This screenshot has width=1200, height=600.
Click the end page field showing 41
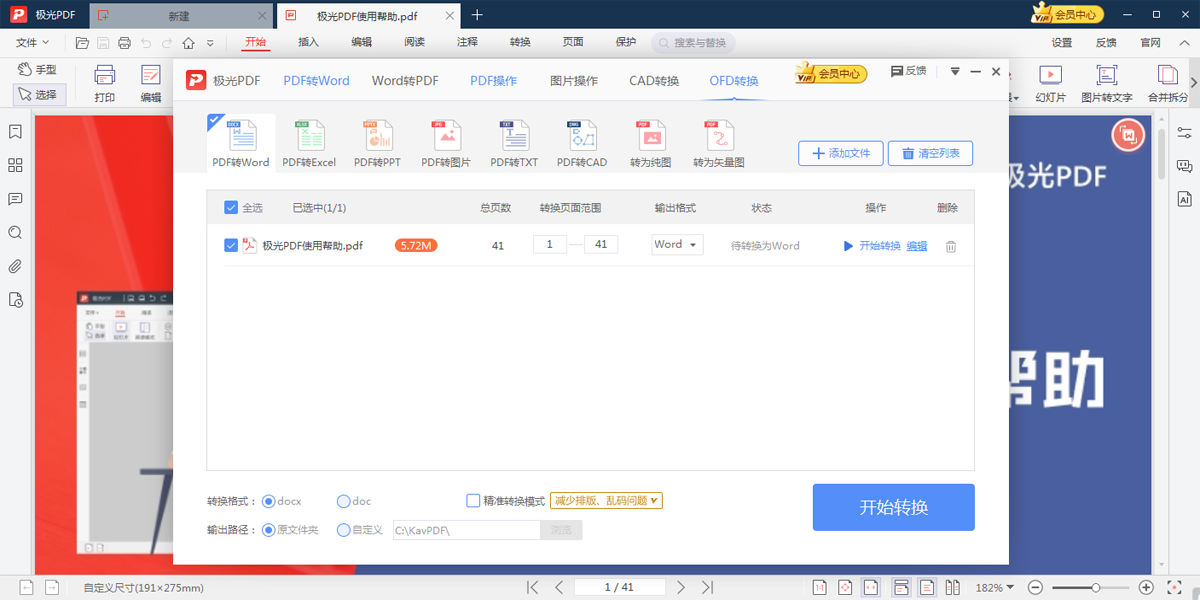(601, 245)
